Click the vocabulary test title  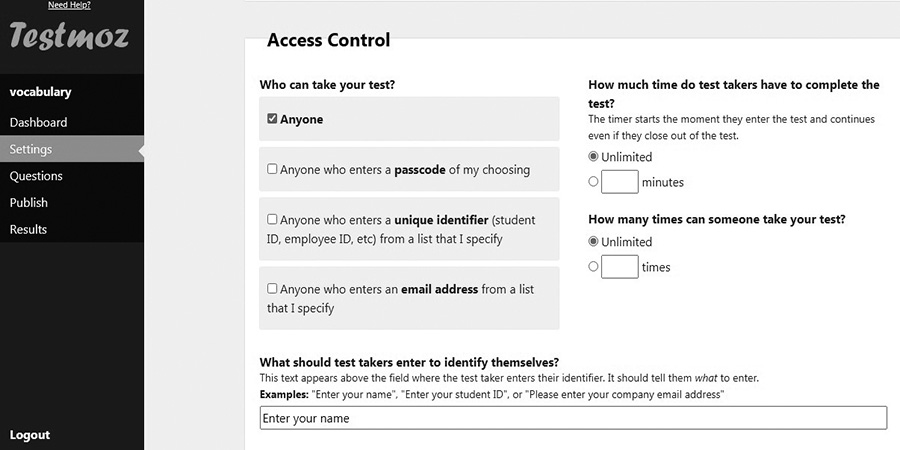(40, 92)
